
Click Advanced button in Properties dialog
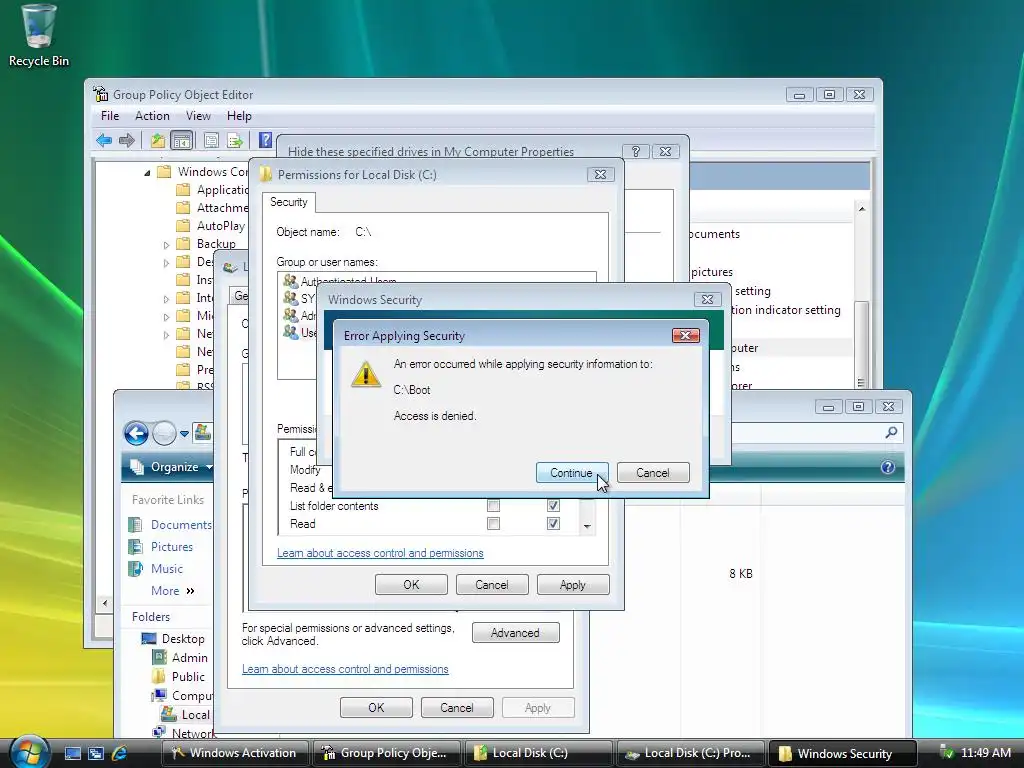pos(515,633)
